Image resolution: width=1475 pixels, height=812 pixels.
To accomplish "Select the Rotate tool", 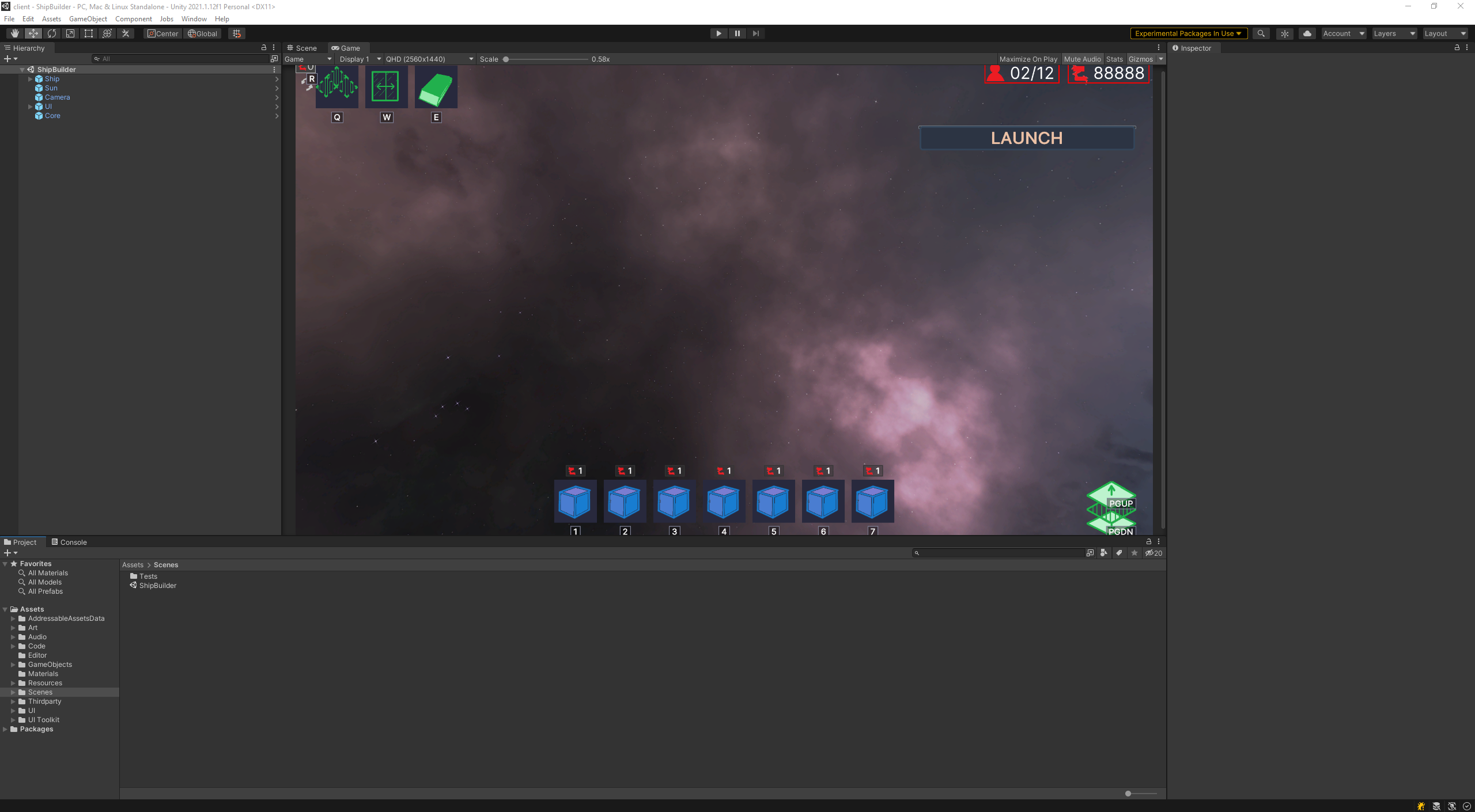I will 52,33.
